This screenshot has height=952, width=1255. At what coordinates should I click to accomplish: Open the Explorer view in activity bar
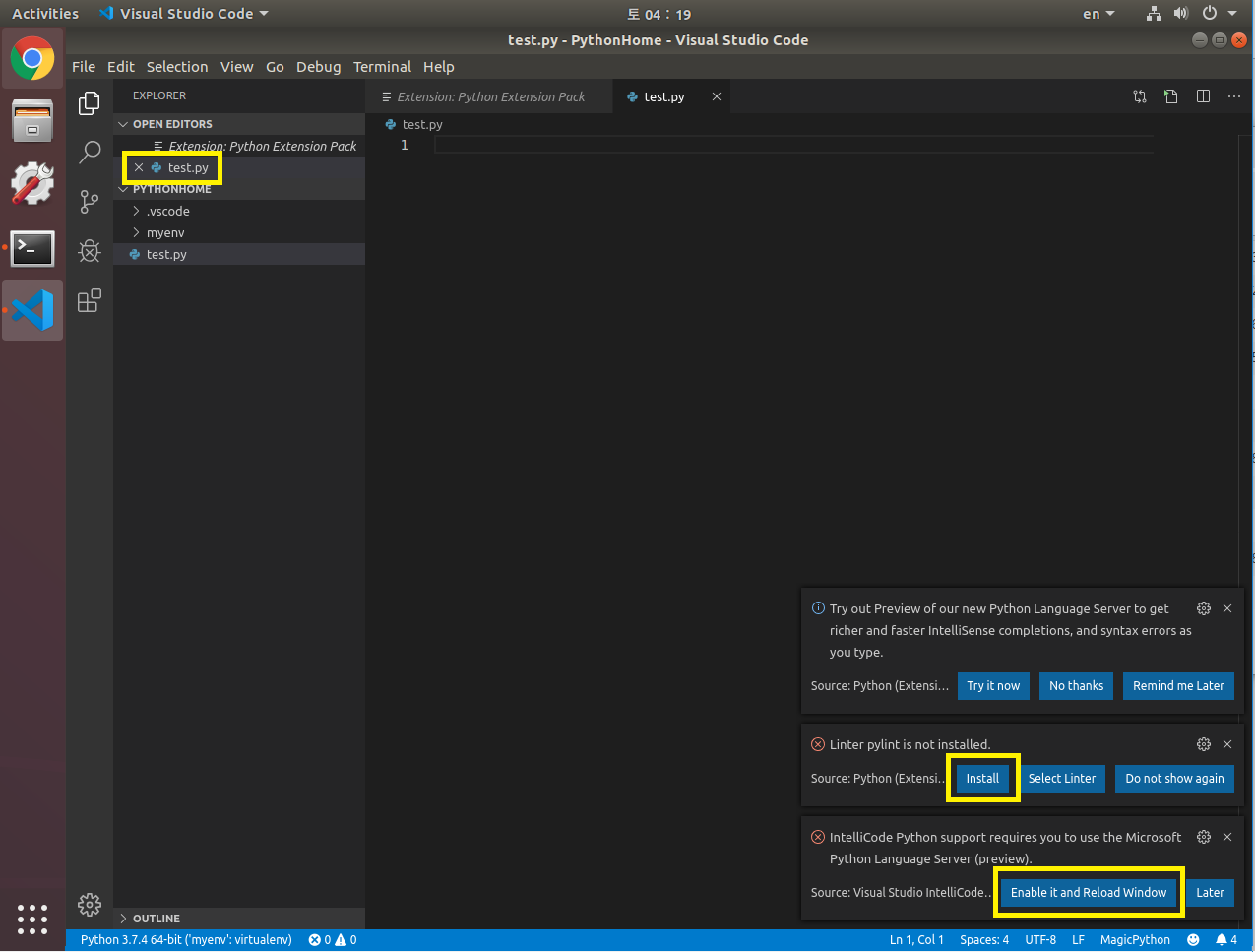pos(90,103)
